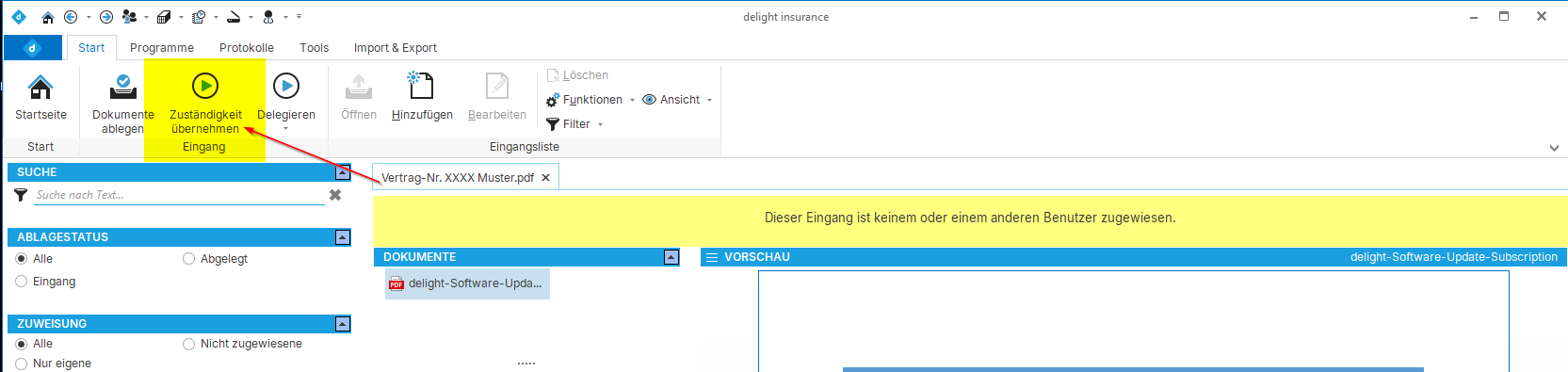The image size is (1568, 372).
Task: Close the Vertrag-Nr. XXXX Muster.pdf tab
Action: [545, 177]
